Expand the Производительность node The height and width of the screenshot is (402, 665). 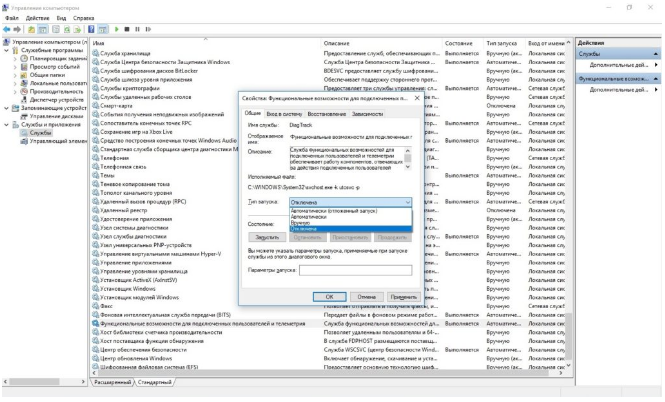(x=15, y=92)
